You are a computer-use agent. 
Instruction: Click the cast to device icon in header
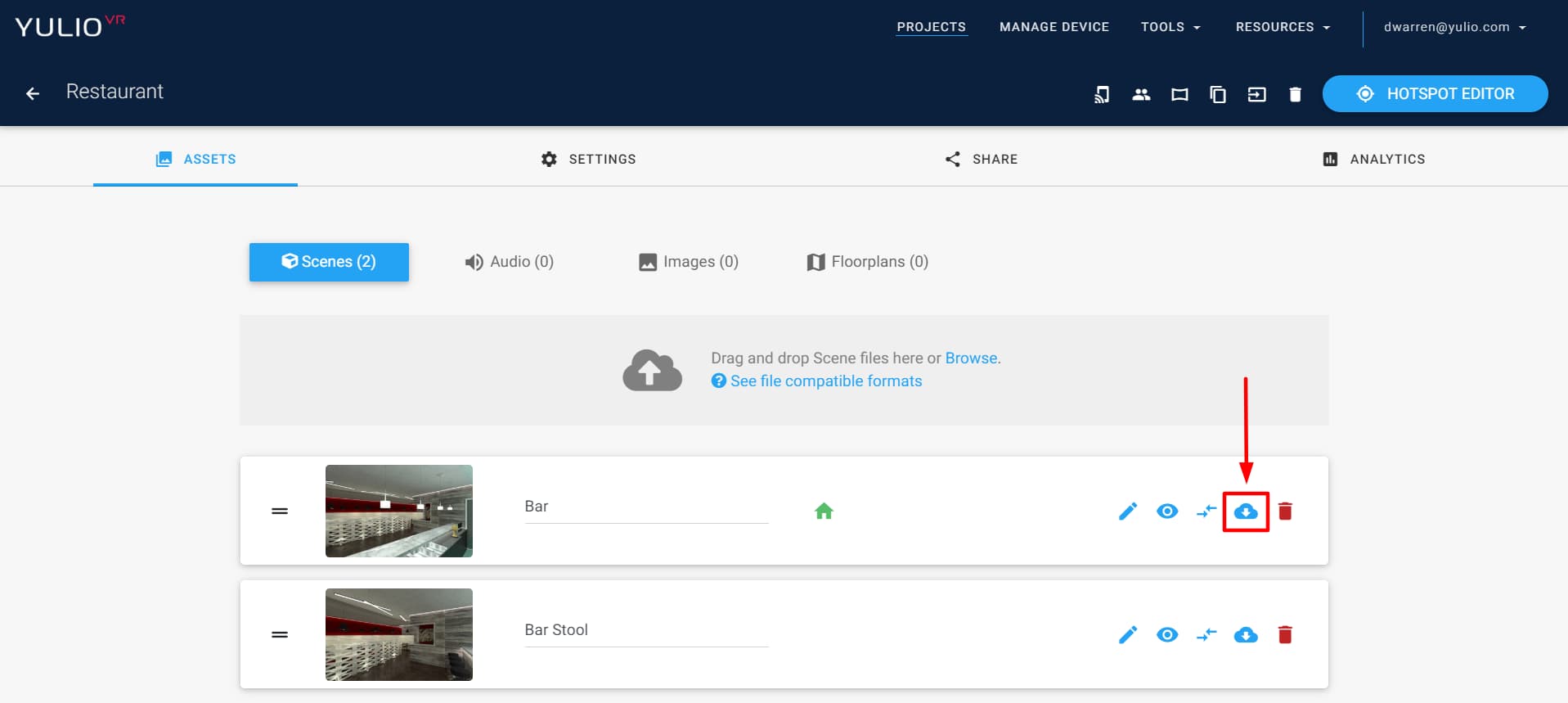[1102, 94]
